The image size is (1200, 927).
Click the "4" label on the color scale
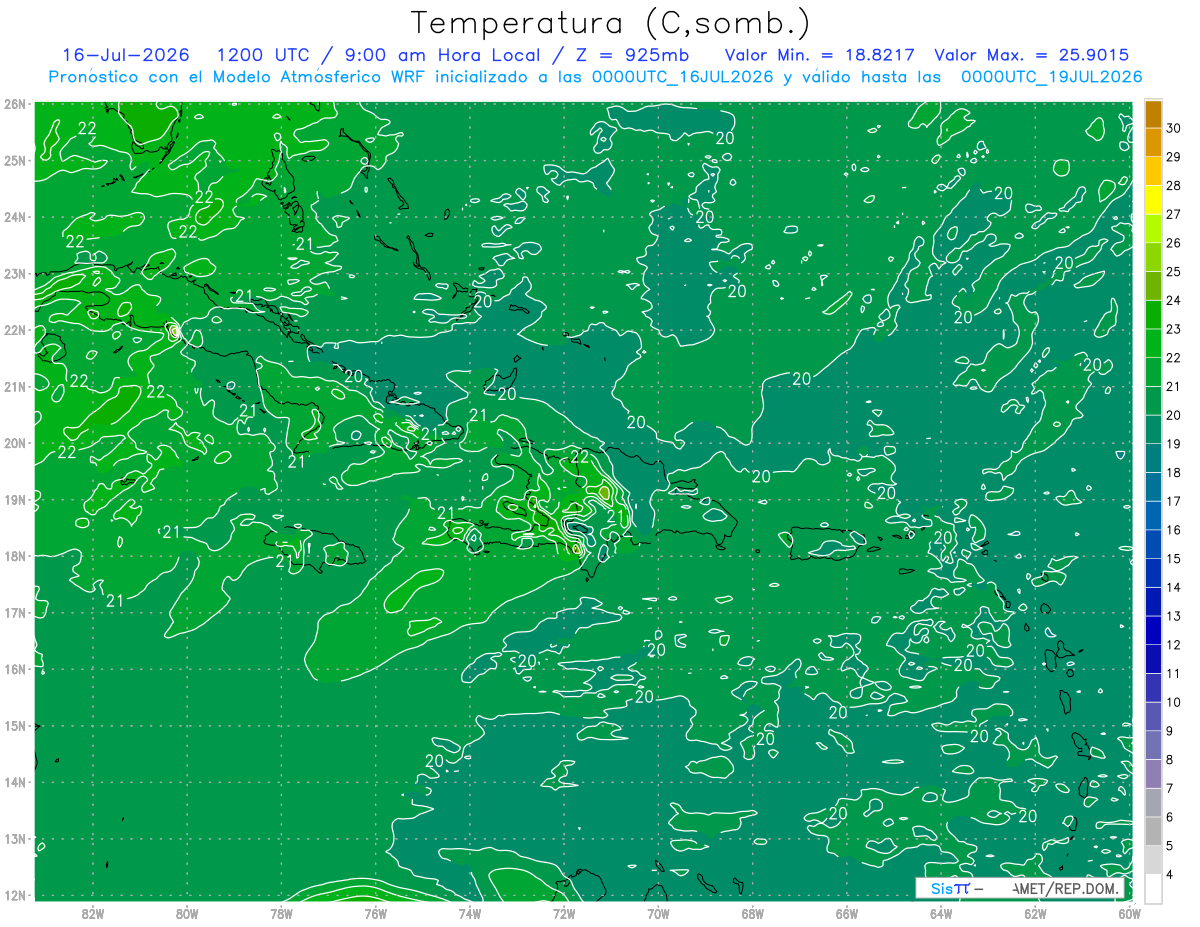(1170, 874)
